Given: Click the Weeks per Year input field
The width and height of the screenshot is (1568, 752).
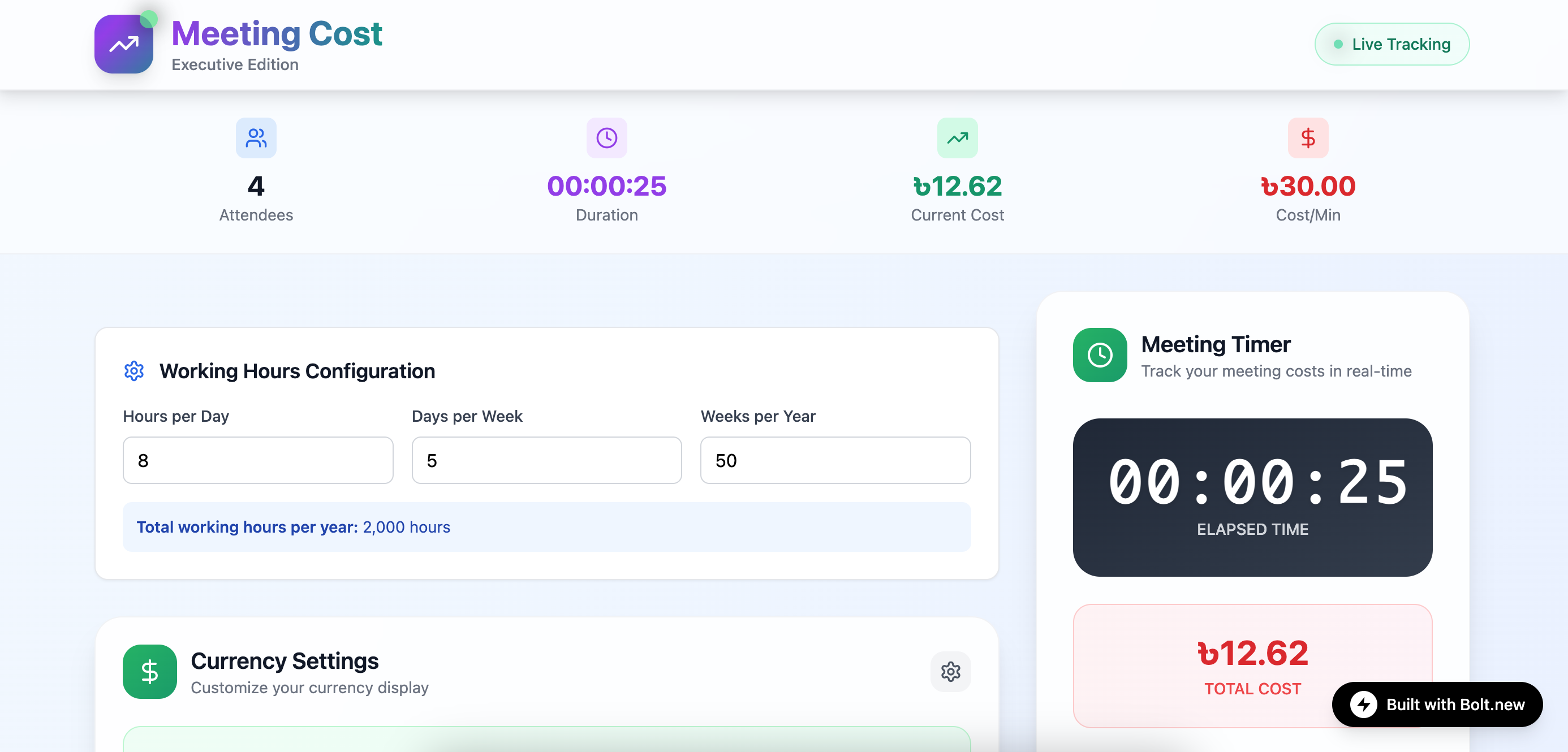Looking at the screenshot, I should click(x=835, y=461).
